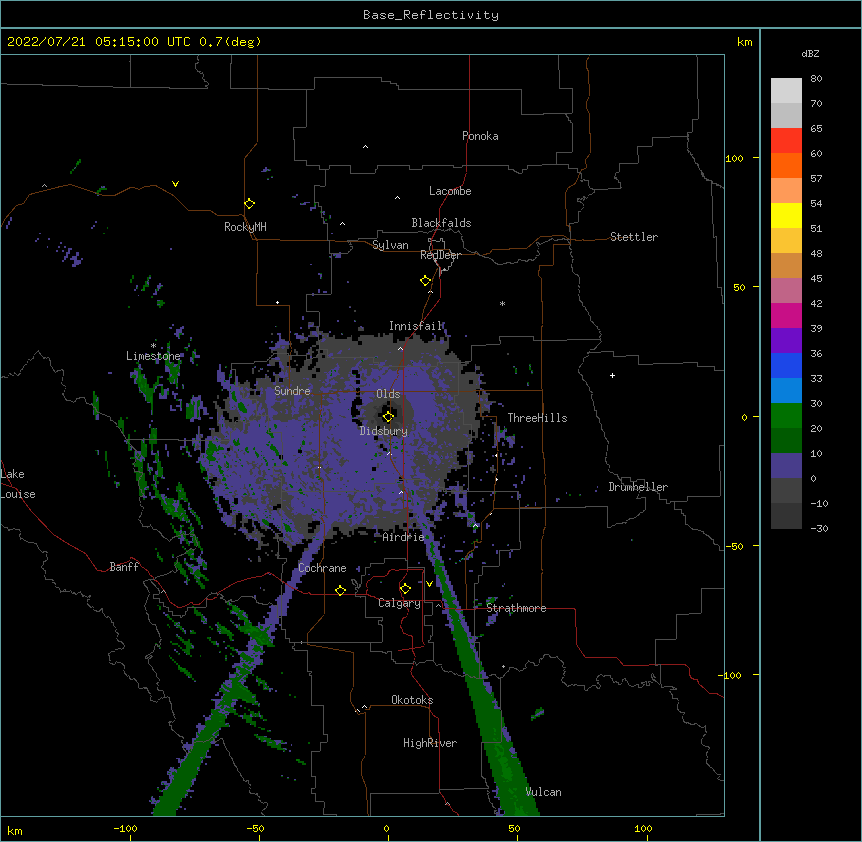Click yellow radar site marker near Didsbury
Screen dimensions: 862x842
tap(388, 416)
